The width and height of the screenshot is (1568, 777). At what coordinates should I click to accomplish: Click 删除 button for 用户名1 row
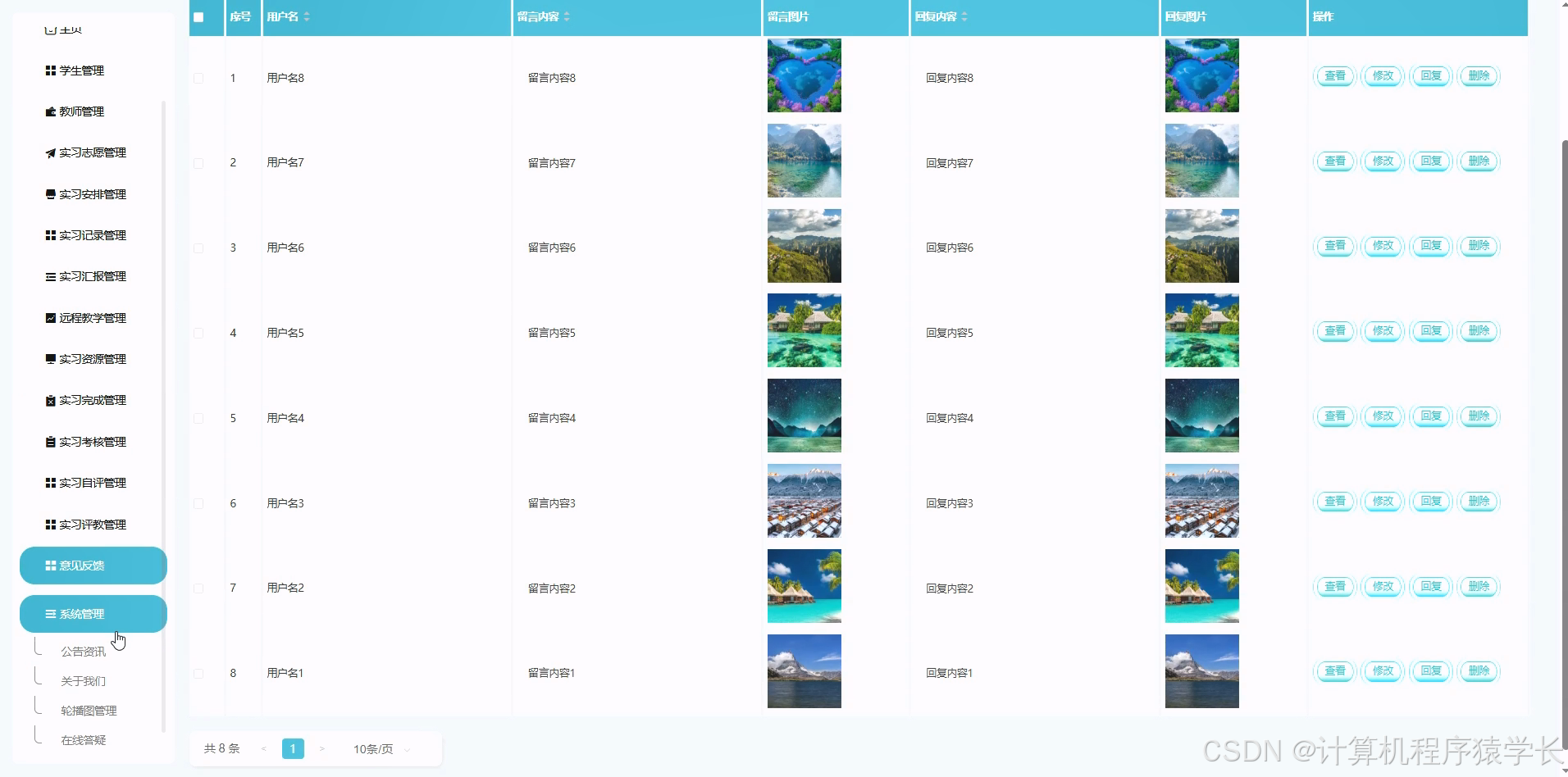click(1479, 671)
